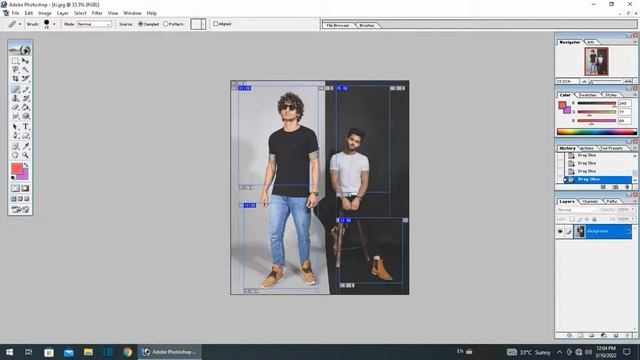Click the color ramp spectrum bar
Screen dimensions: 640x360
click(596, 131)
